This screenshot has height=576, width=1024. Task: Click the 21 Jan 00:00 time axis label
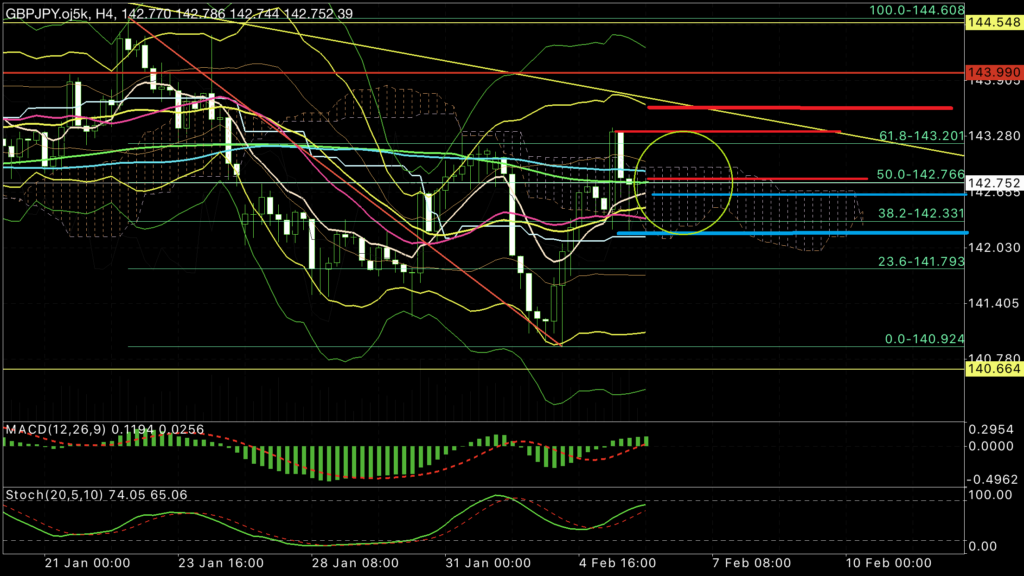click(x=87, y=563)
